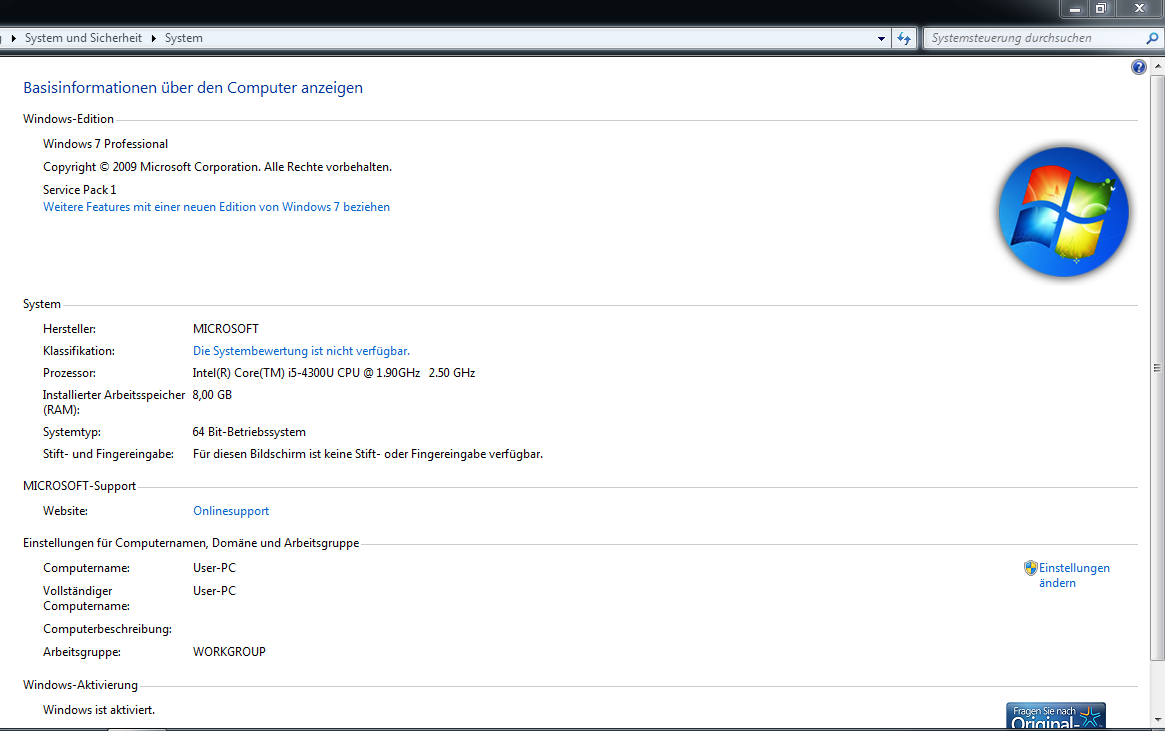This screenshot has width=1165, height=731.
Task: Click the scrollbar up arrow
Action: click(x=1158, y=66)
